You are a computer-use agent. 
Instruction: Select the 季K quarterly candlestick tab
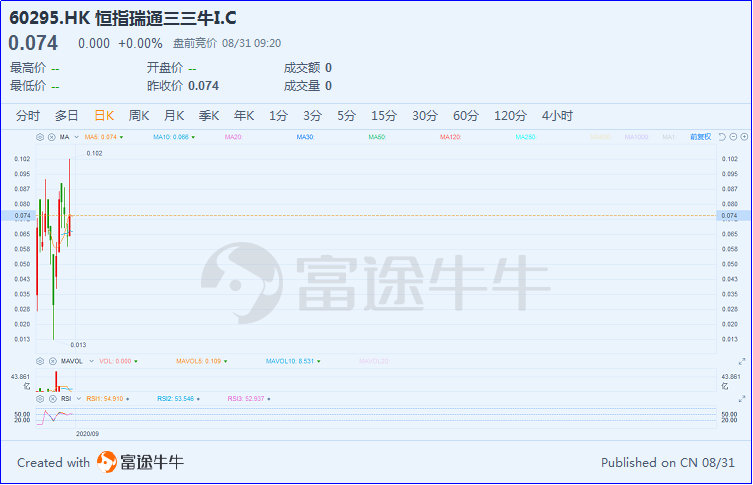pyautogui.click(x=209, y=116)
